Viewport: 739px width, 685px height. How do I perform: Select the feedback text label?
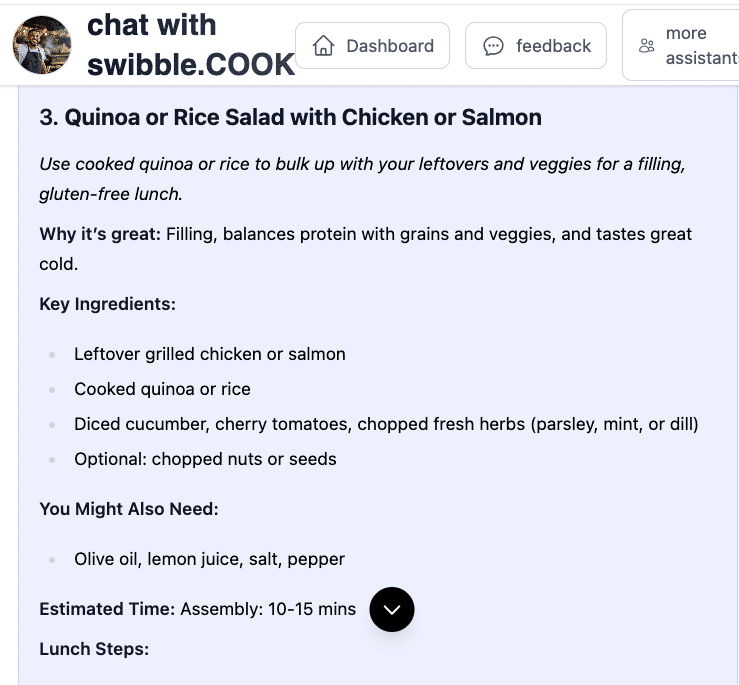[553, 46]
